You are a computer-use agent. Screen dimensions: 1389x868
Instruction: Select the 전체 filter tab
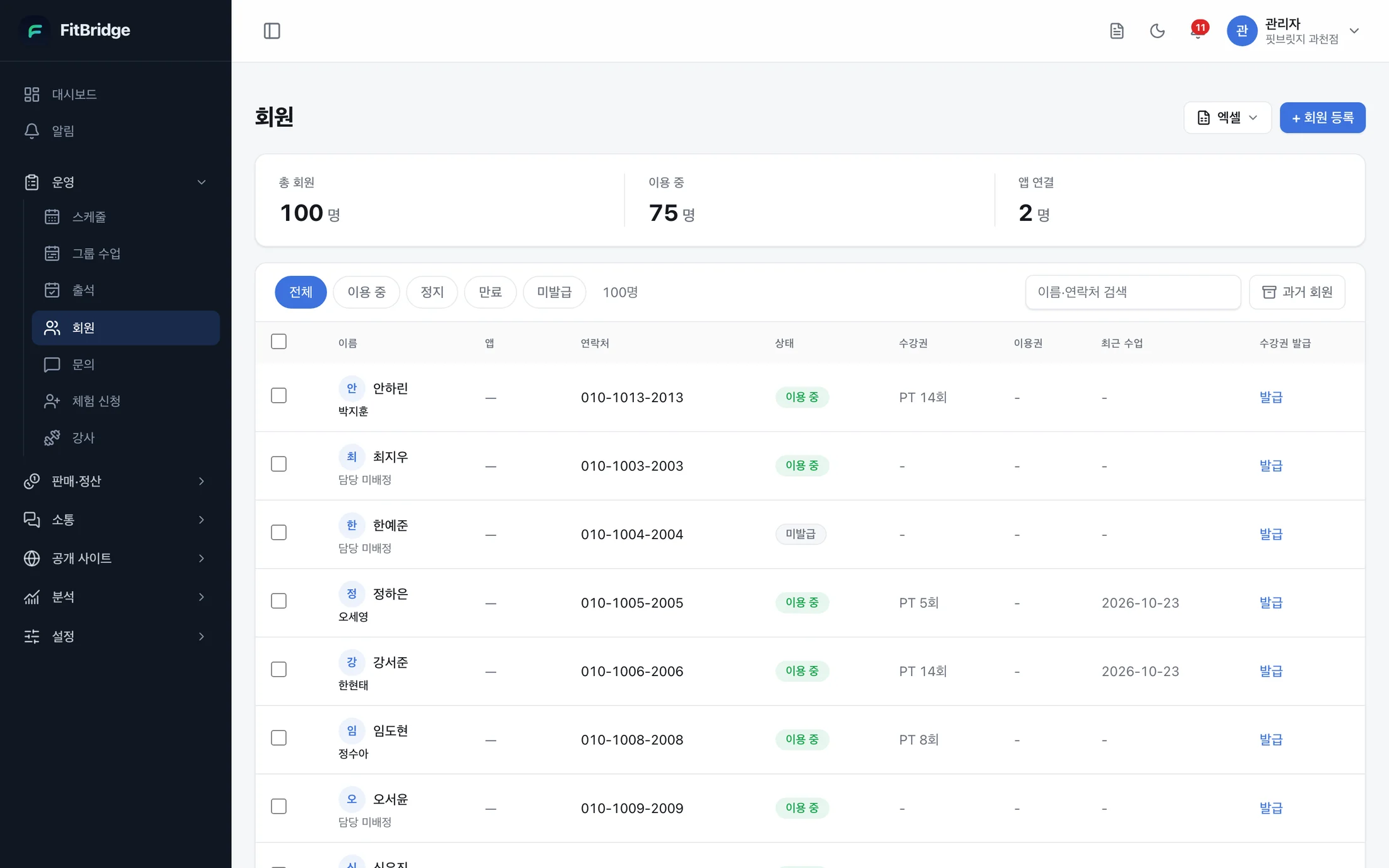301,292
